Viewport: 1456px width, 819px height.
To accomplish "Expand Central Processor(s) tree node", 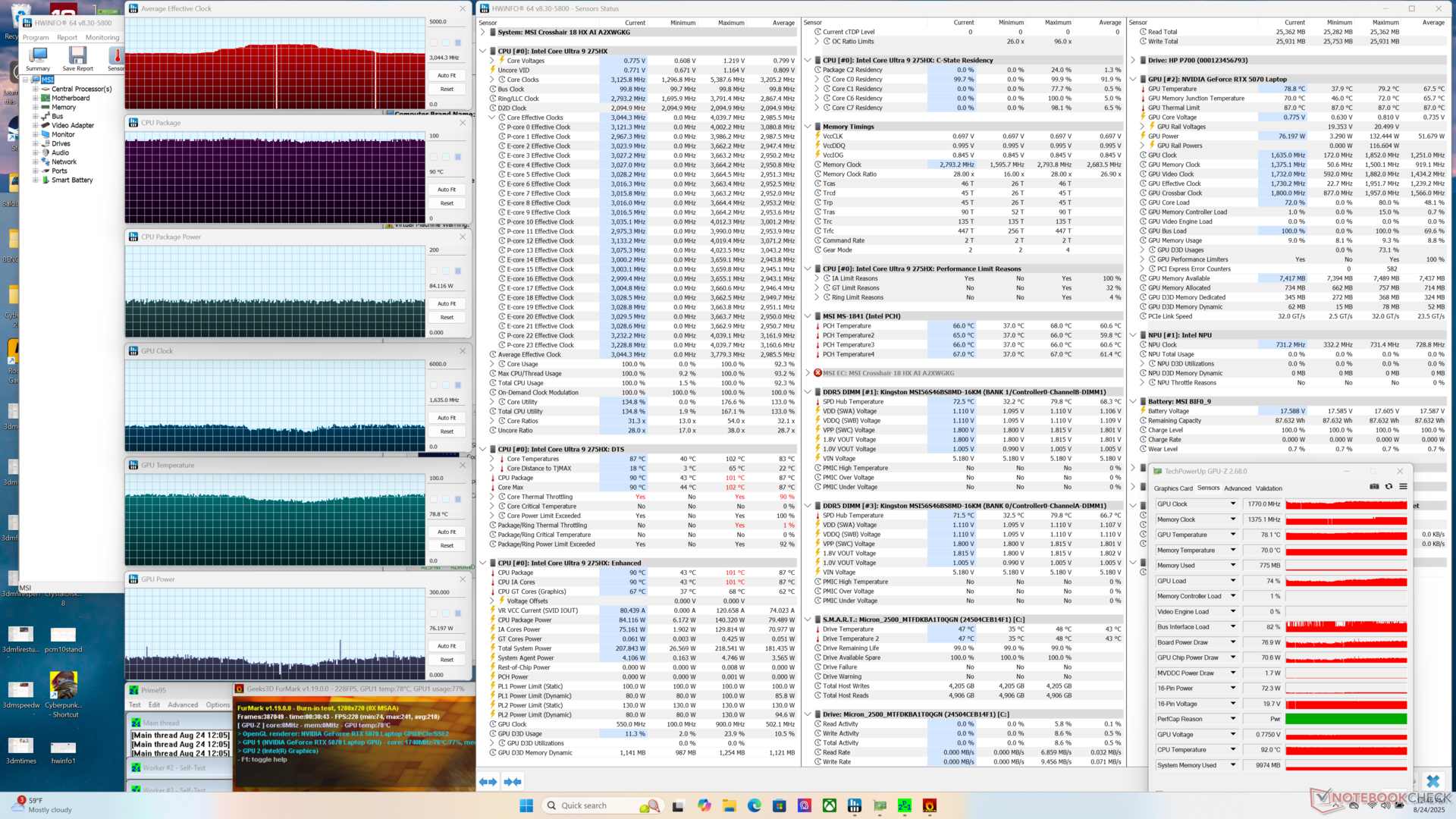I will pos(35,89).
